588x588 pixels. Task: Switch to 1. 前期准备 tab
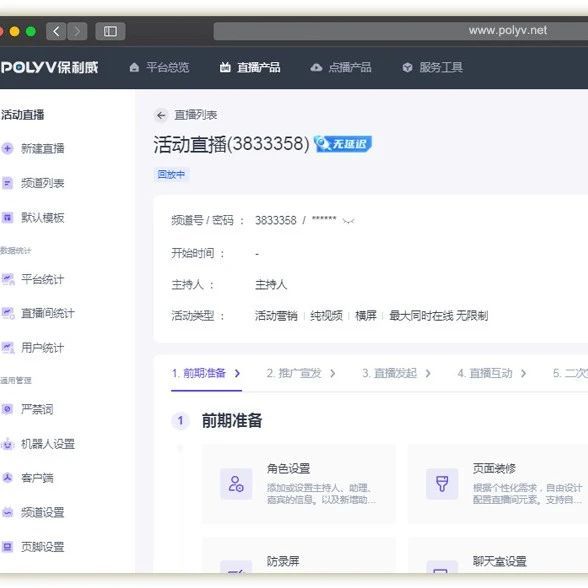point(199,373)
